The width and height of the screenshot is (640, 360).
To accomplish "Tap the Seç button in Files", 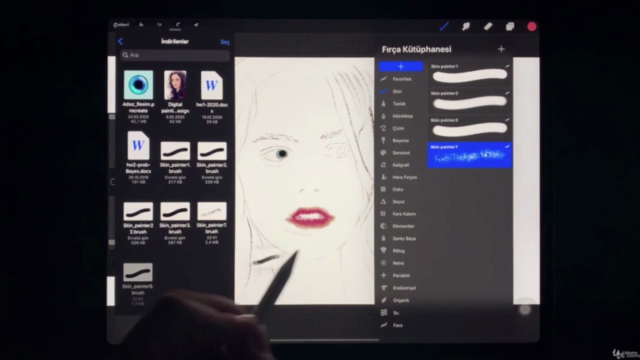I will pos(225,42).
